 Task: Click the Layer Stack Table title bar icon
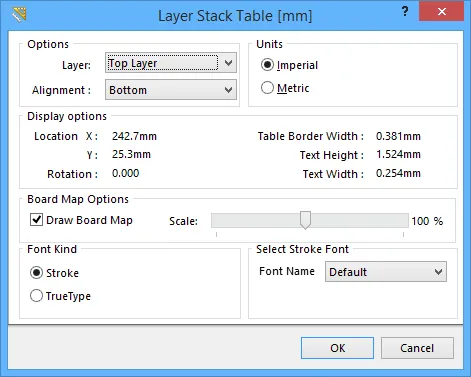pos(19,14)
